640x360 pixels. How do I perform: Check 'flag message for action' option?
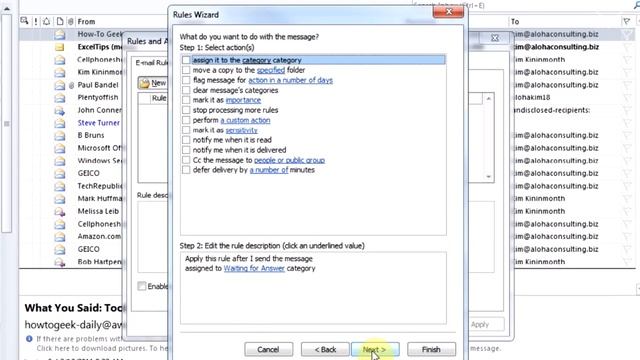[186, 80]
